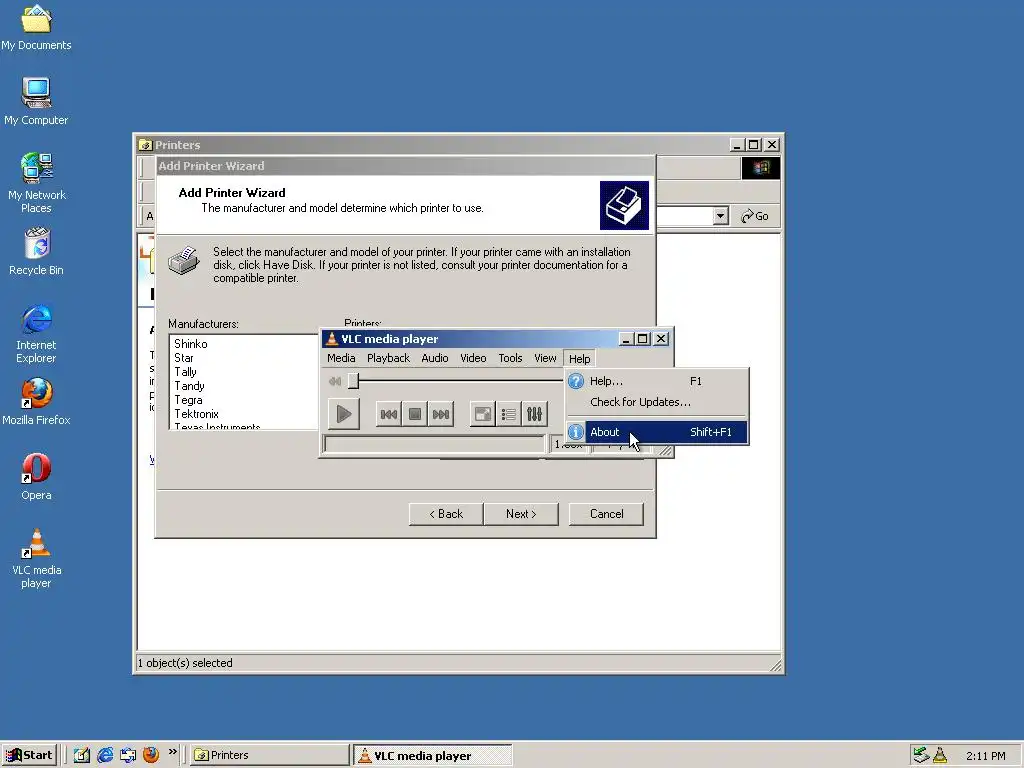The image size is (1024, 768).
Task: Cancel the Add Printer Wizard
Action: [606, 514]
